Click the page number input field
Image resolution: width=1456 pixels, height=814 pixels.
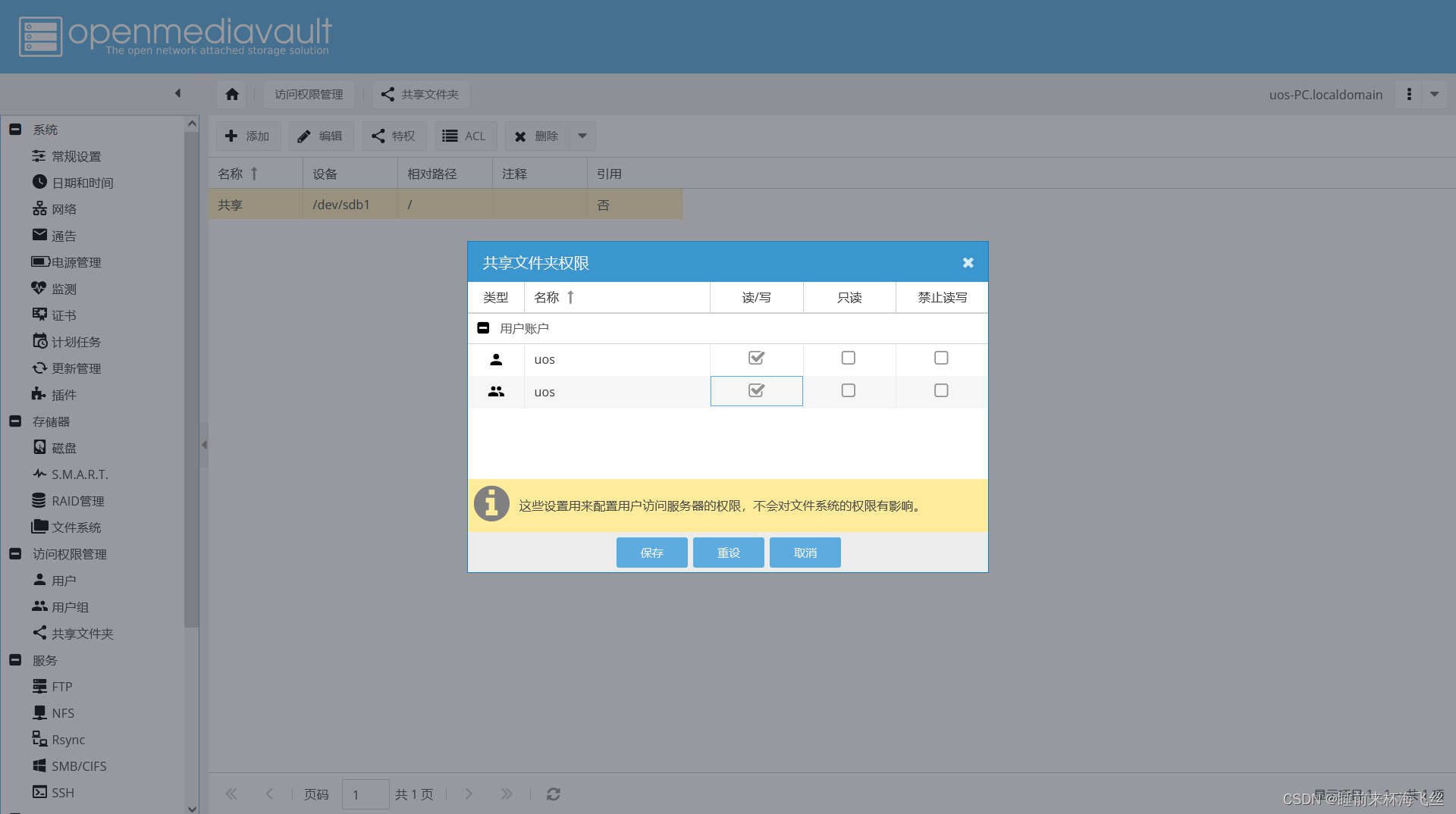pyautogui.click(x=366, y=794)
